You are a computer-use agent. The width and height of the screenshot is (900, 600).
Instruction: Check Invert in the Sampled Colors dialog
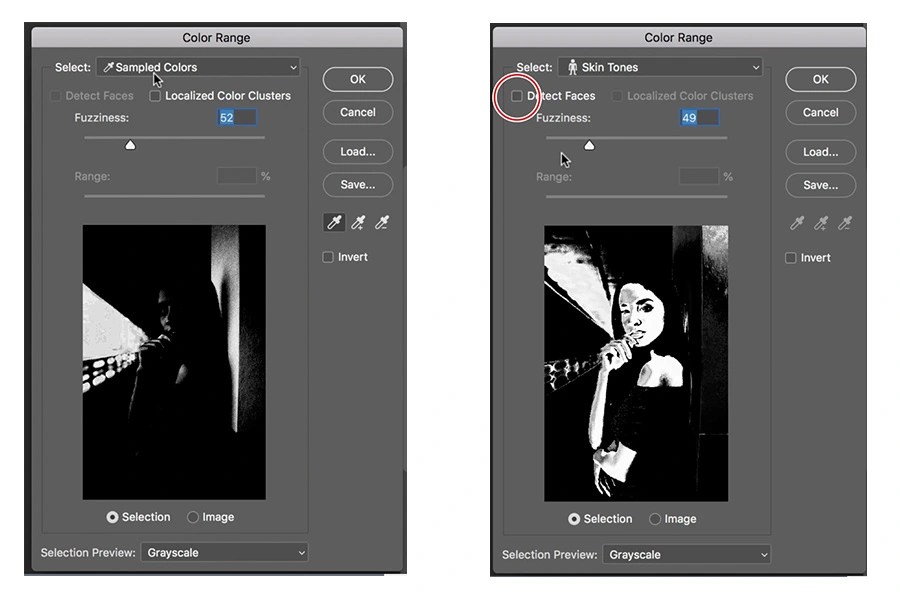[328, 257]
